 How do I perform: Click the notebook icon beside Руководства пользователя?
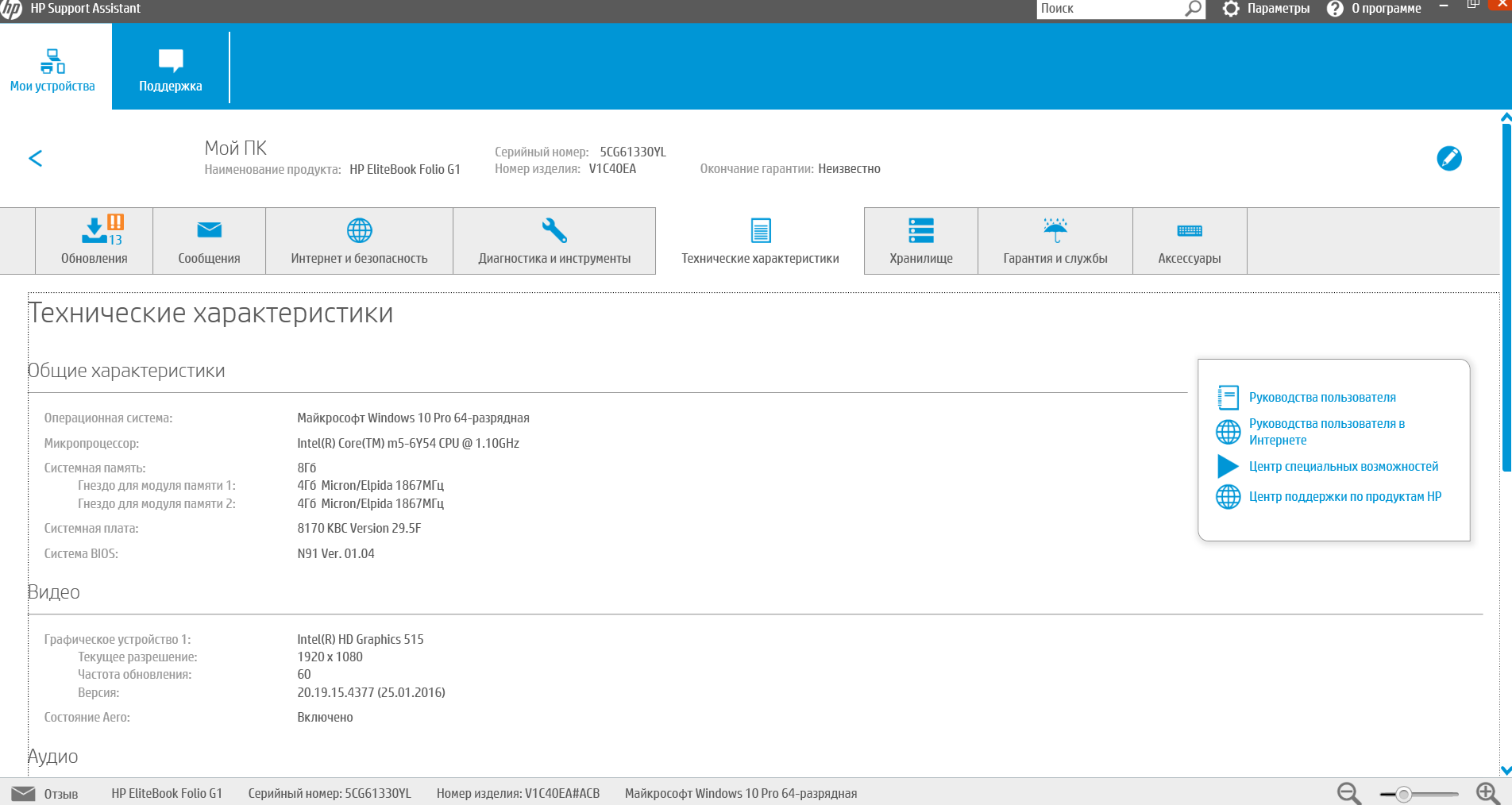coord(1228,397)
